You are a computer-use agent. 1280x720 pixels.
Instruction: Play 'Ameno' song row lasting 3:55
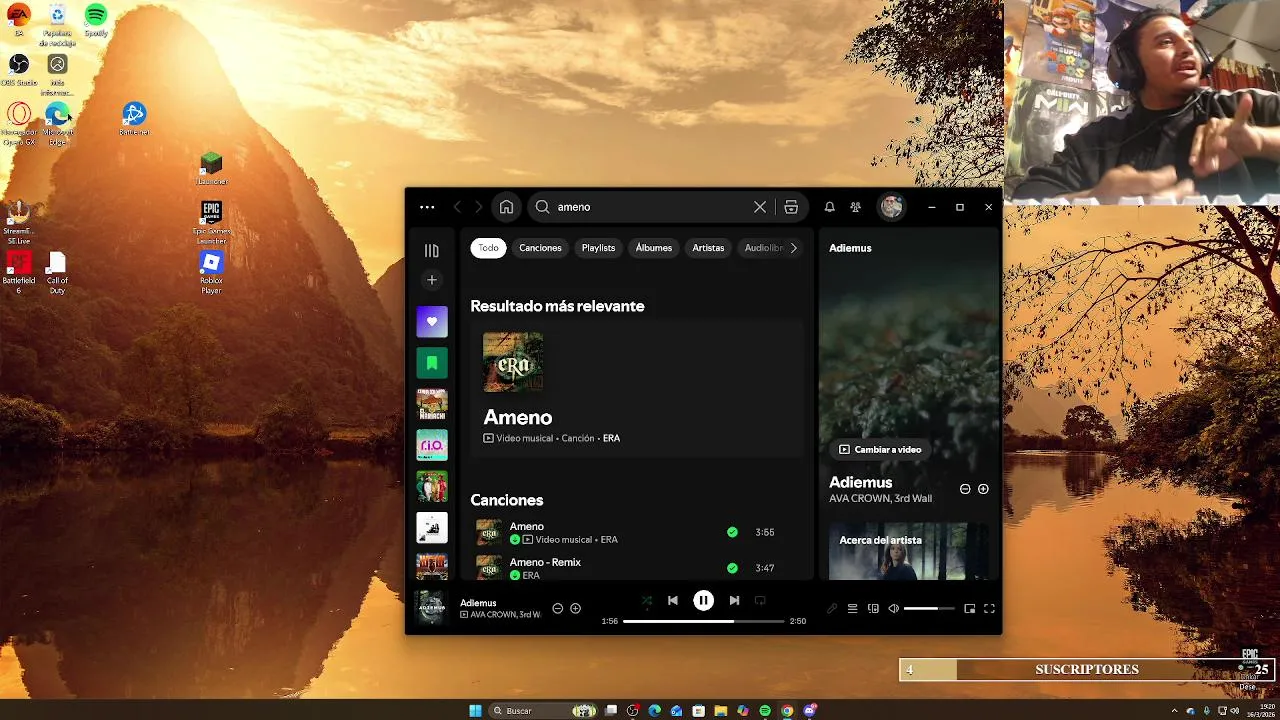coord(637,533)
